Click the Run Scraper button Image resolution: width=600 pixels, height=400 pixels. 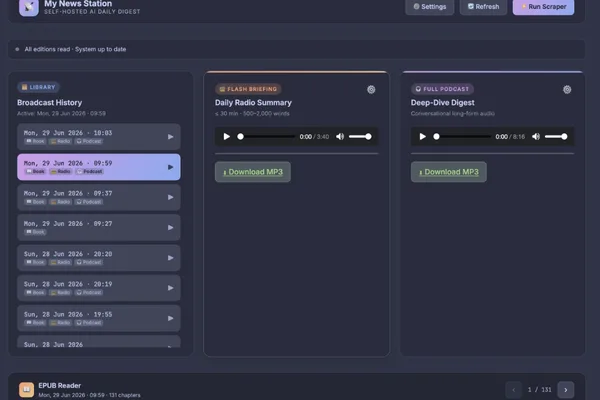(543, 7)
